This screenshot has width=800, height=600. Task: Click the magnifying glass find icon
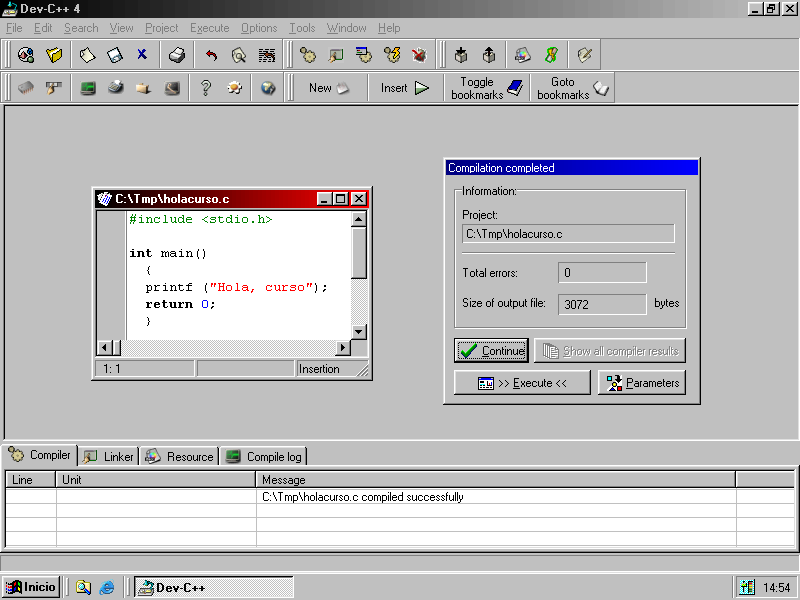(239, 55)
